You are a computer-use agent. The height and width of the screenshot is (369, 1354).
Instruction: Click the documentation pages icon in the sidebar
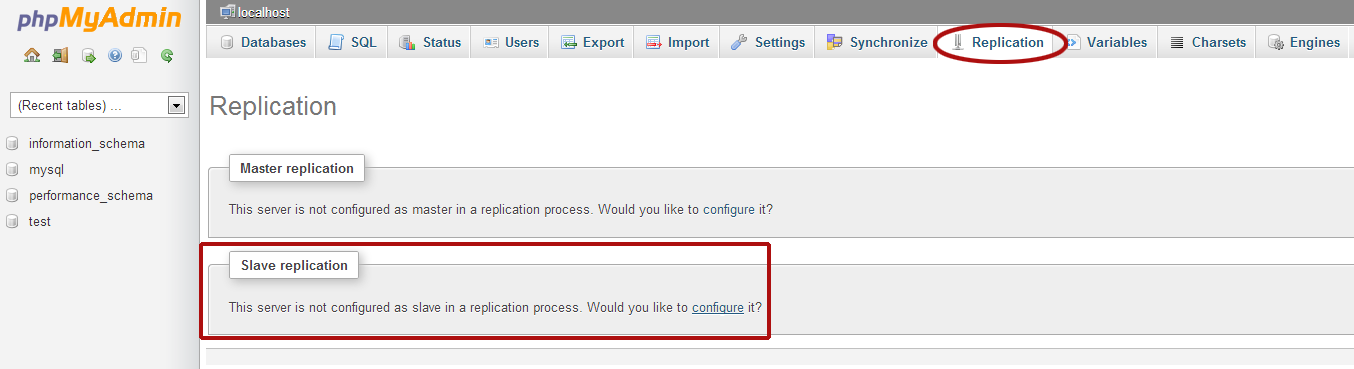pyautogui.click(x=140, y=56)
